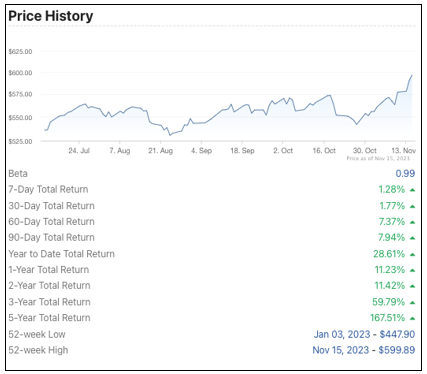Click the up arrow beside 1.28%
This screenshot has width=427, height=374.
click(412, 190)
